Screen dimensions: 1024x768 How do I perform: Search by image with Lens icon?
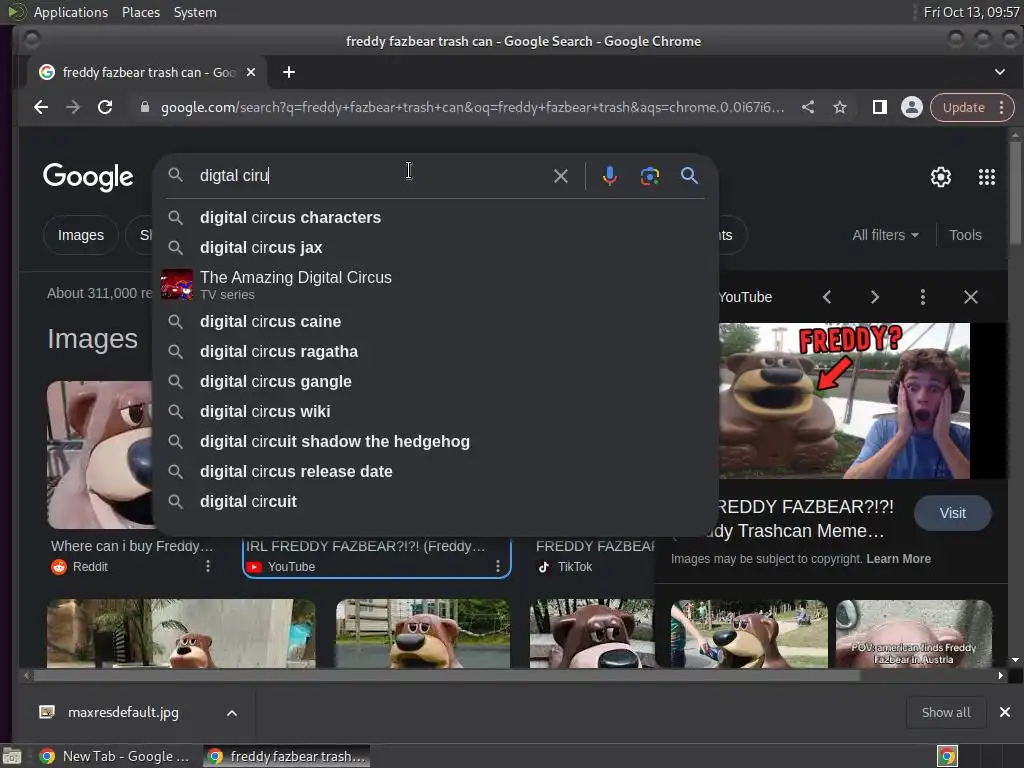coord(650,176)
